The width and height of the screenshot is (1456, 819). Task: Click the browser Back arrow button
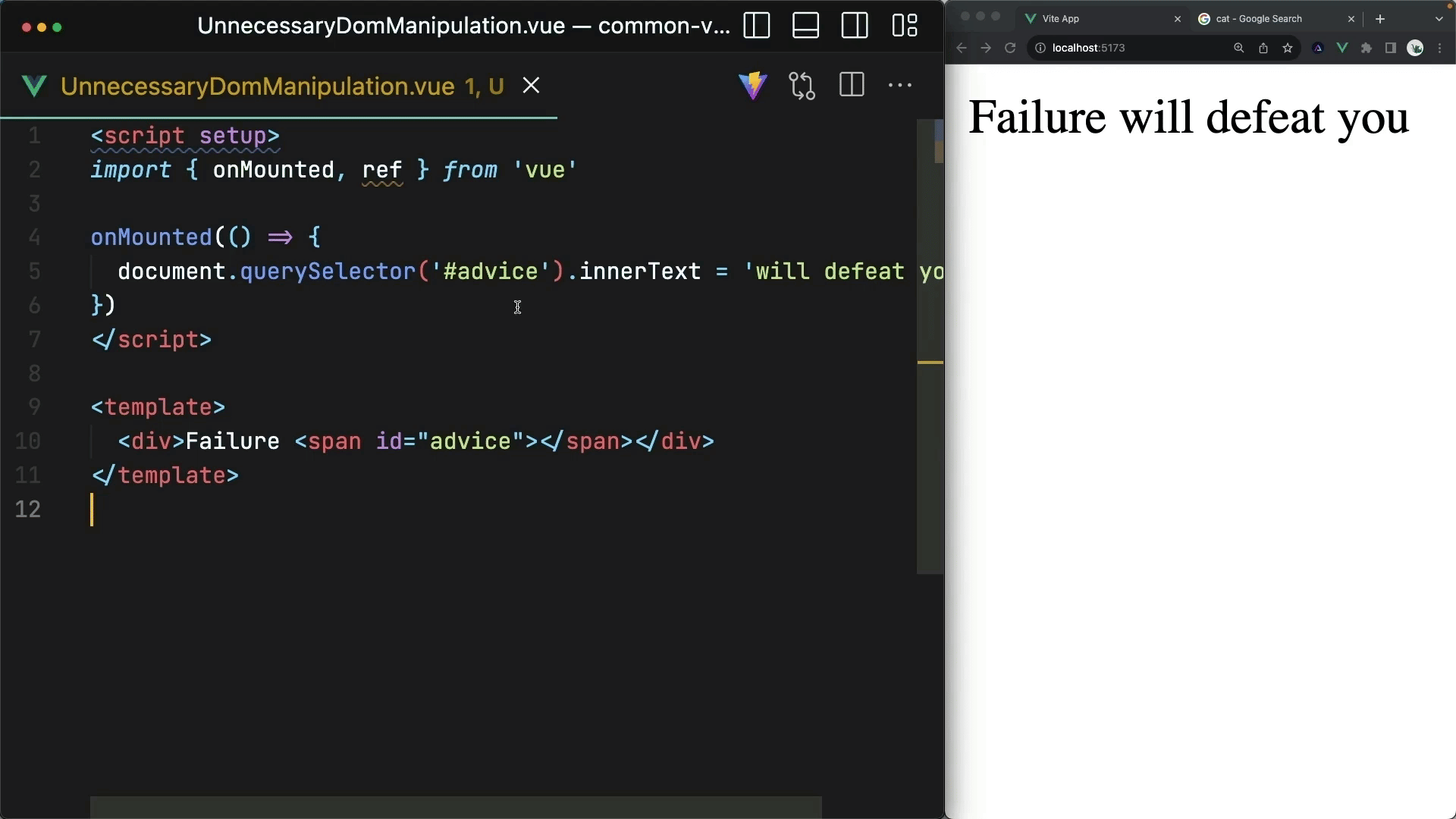pyautogui.click(x=962, y=48)
